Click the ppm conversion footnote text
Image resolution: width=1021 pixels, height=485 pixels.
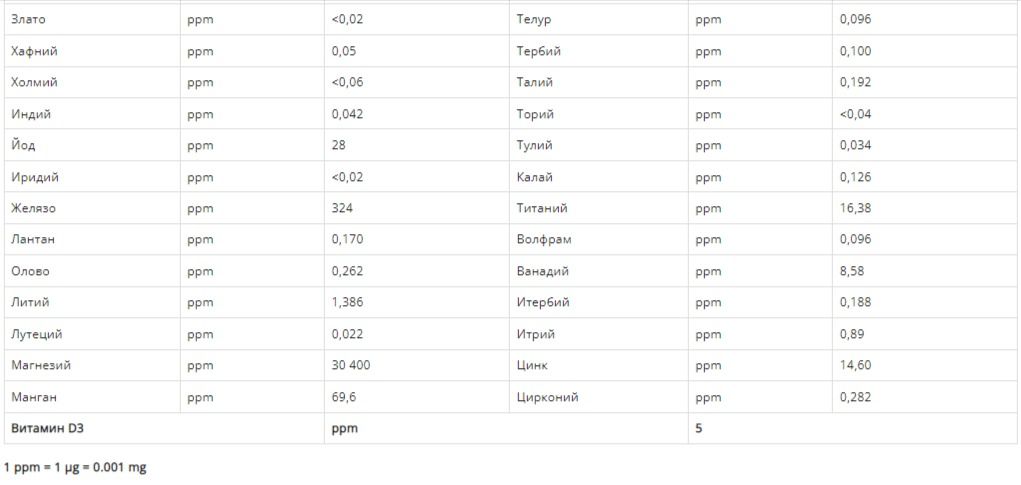tap(75, 467)
